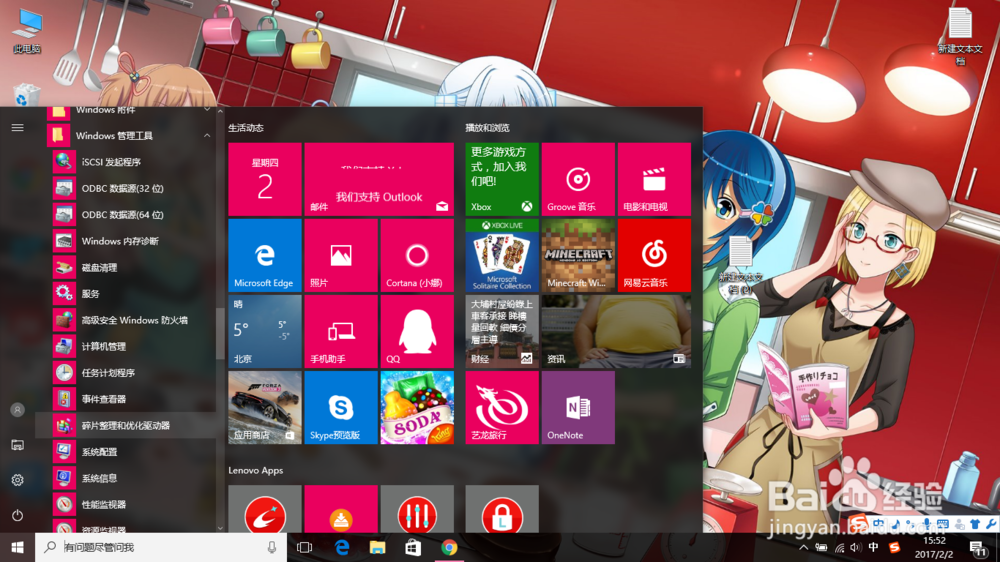The width and height of the screenshot is (1000, 562).
Task: Expand the Start menu hamburger button
Action: 17,128
